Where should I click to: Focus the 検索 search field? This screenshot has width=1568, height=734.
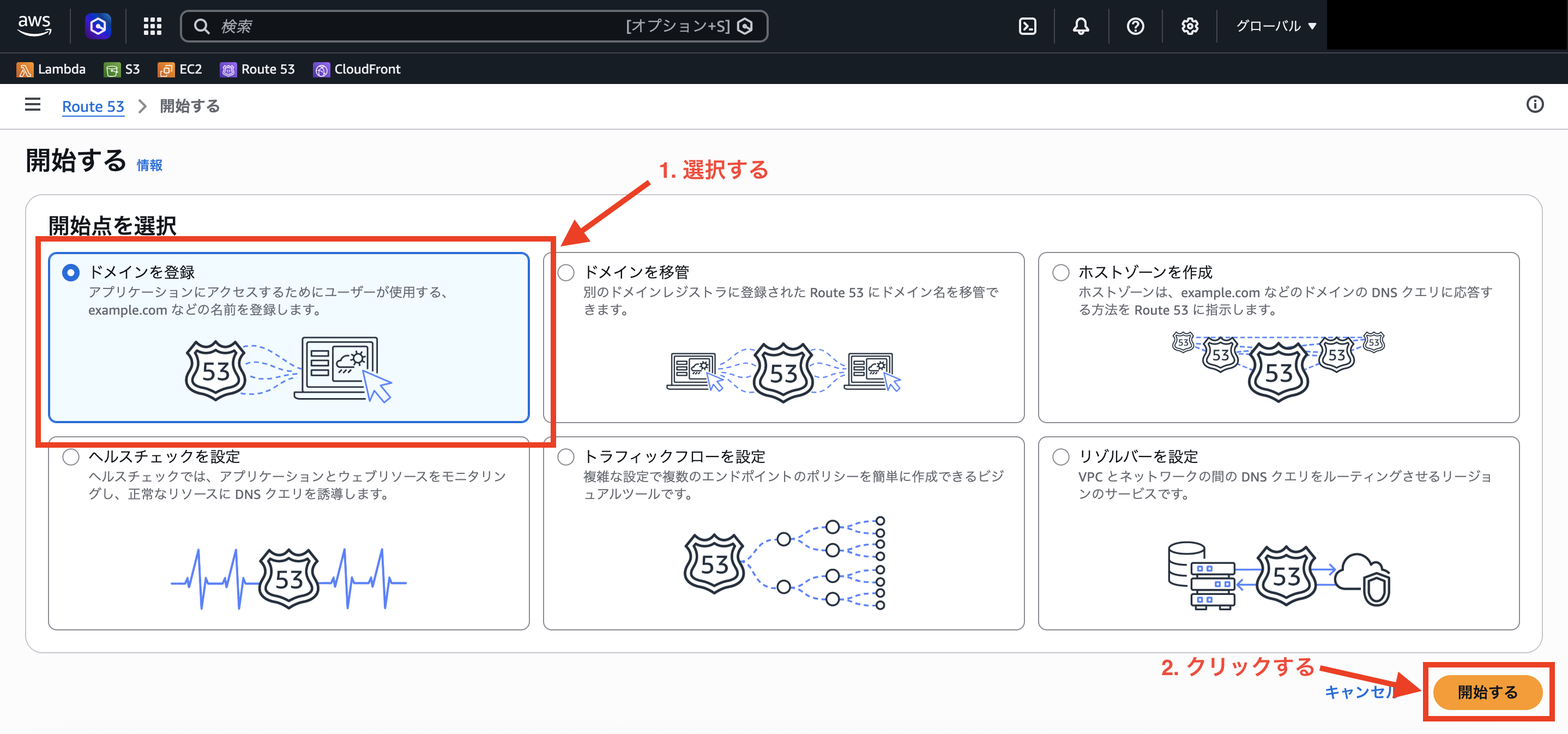click(x=474, y=26)
